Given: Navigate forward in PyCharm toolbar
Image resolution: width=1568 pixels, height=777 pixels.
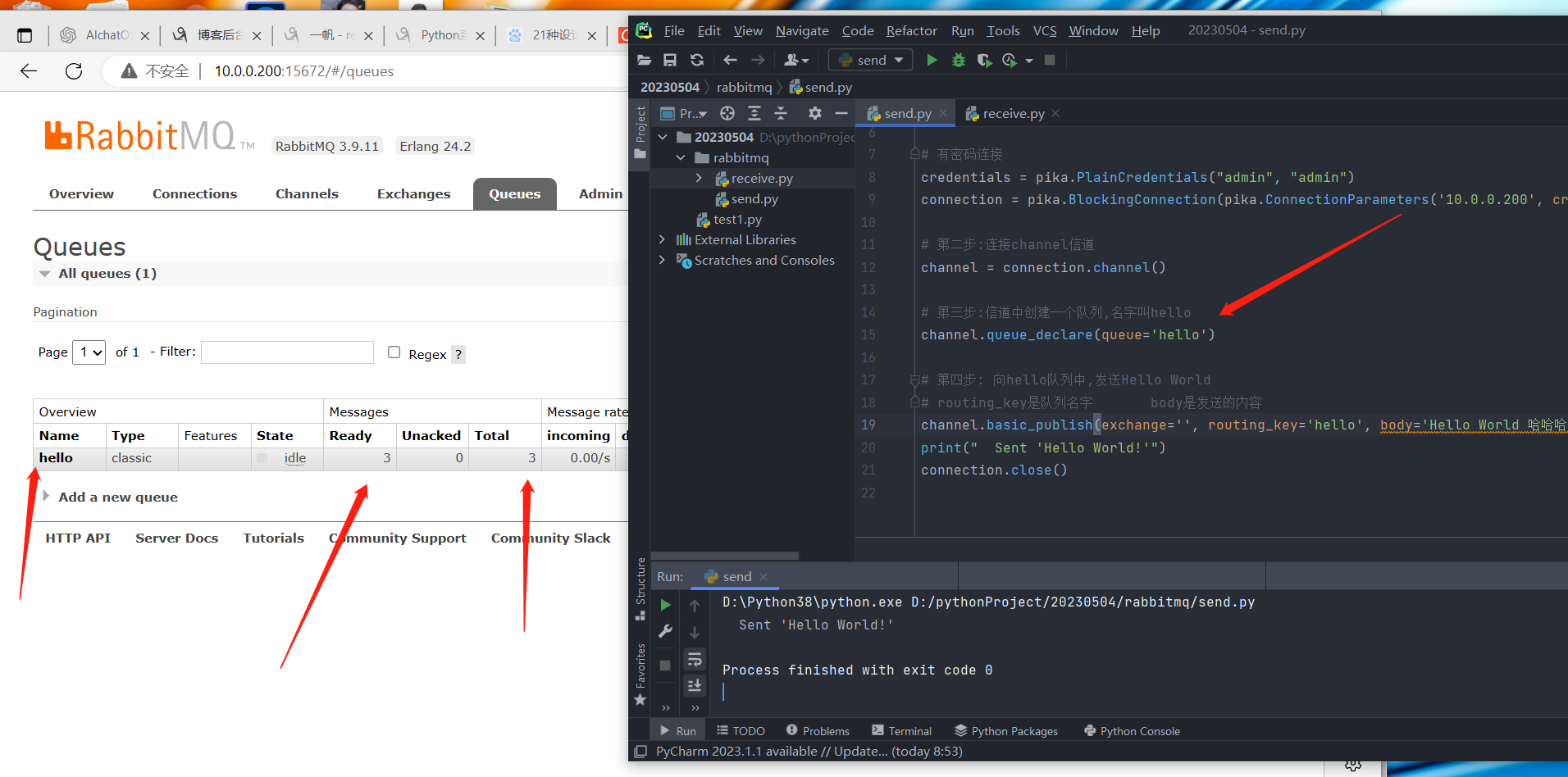Looking at the screenshot, I should (758, 60).
